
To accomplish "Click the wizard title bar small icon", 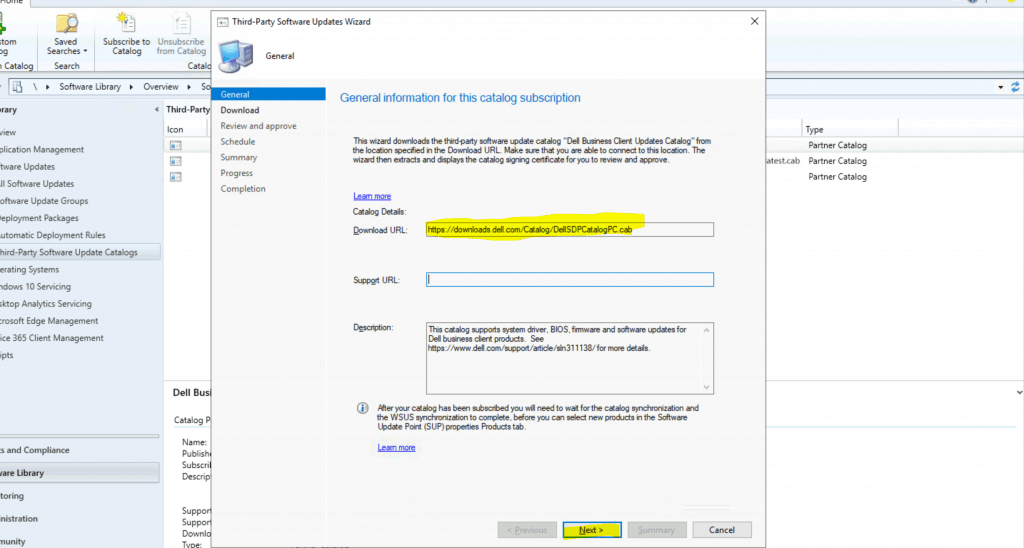I will coord(223,22).
